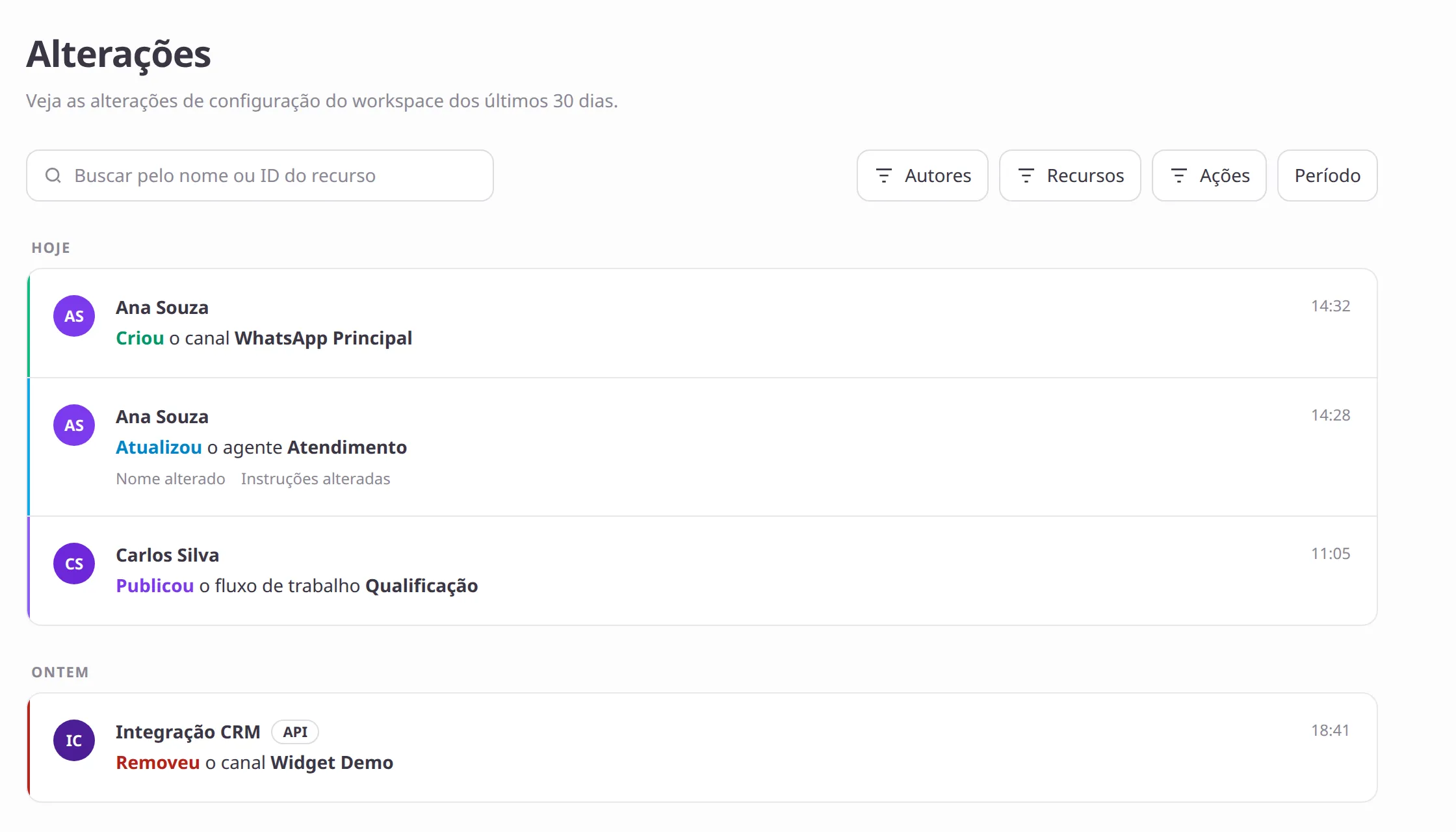Click the Carlos Silva author name
The width and height of the screenshot is (1456, 832).
point(168,555)
